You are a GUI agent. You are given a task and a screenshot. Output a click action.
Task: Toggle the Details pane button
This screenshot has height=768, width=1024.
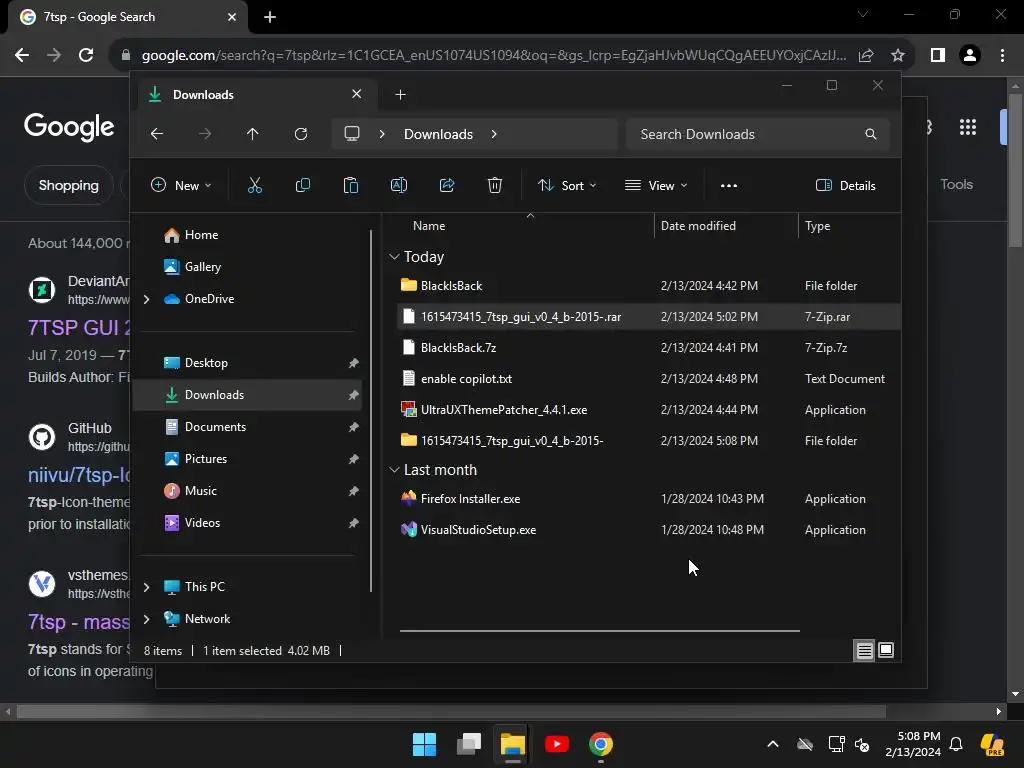coord(846,185)
